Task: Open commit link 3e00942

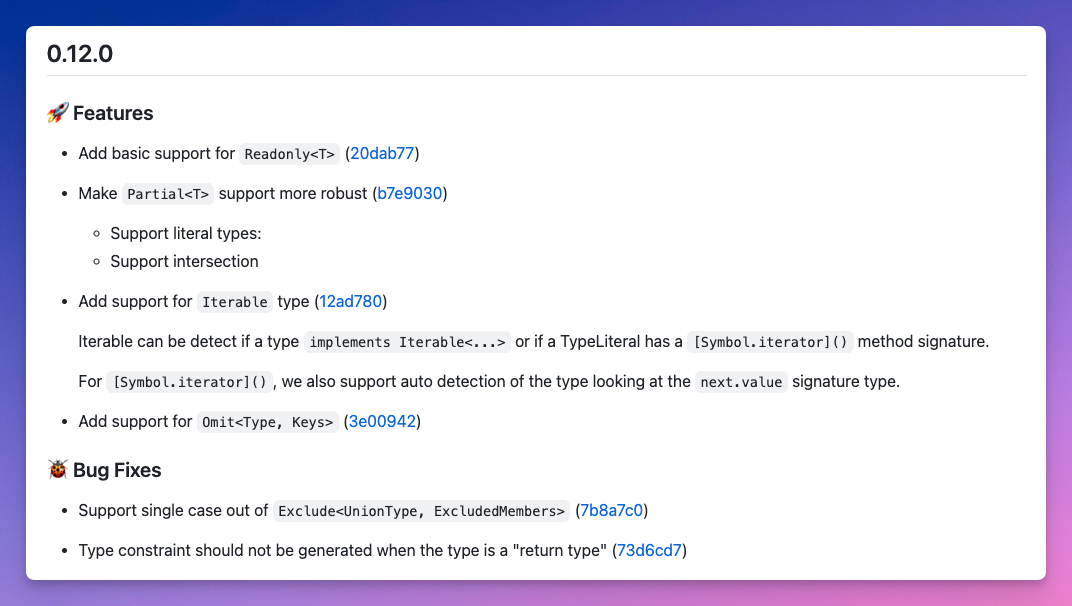Action: [381, 421]
